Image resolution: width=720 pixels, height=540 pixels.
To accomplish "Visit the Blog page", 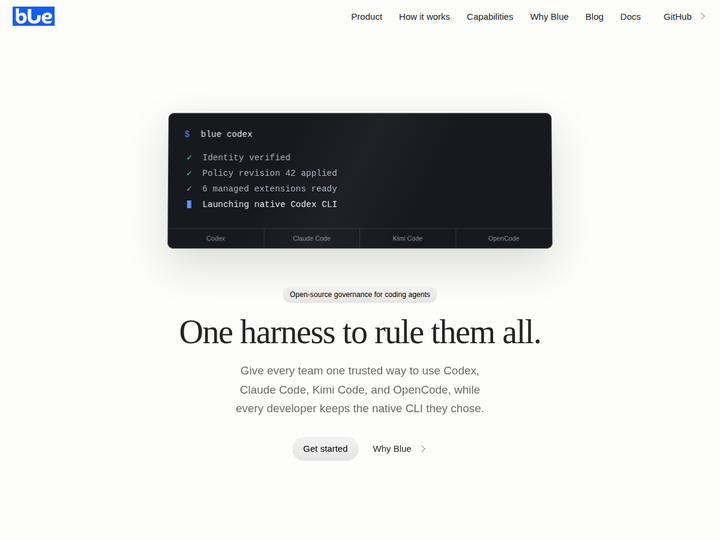I will [594, 17].
